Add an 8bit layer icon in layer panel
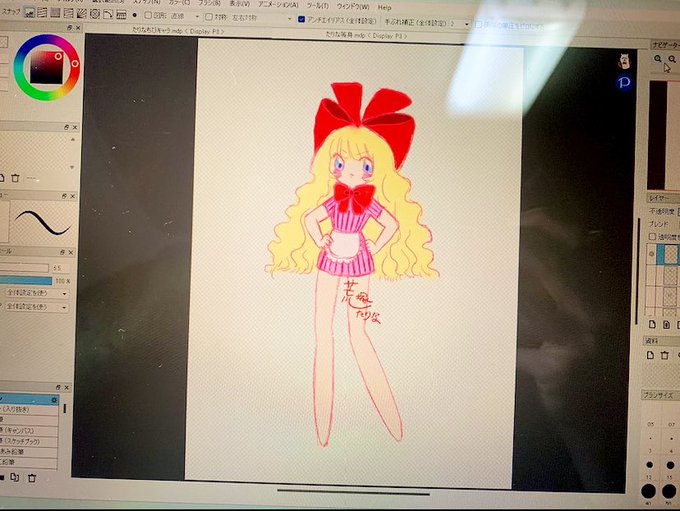The height and width of the screenshot is (511, 680). point(667,325)
